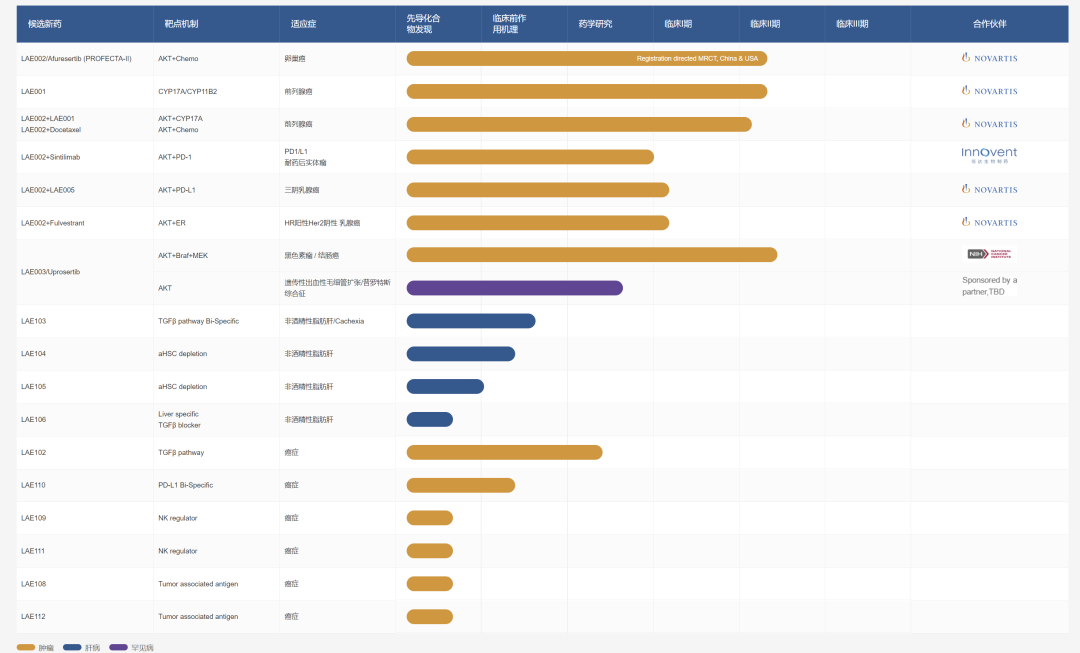Click the orange bar labeled Registration directed MRCT

tap(587, 59)
